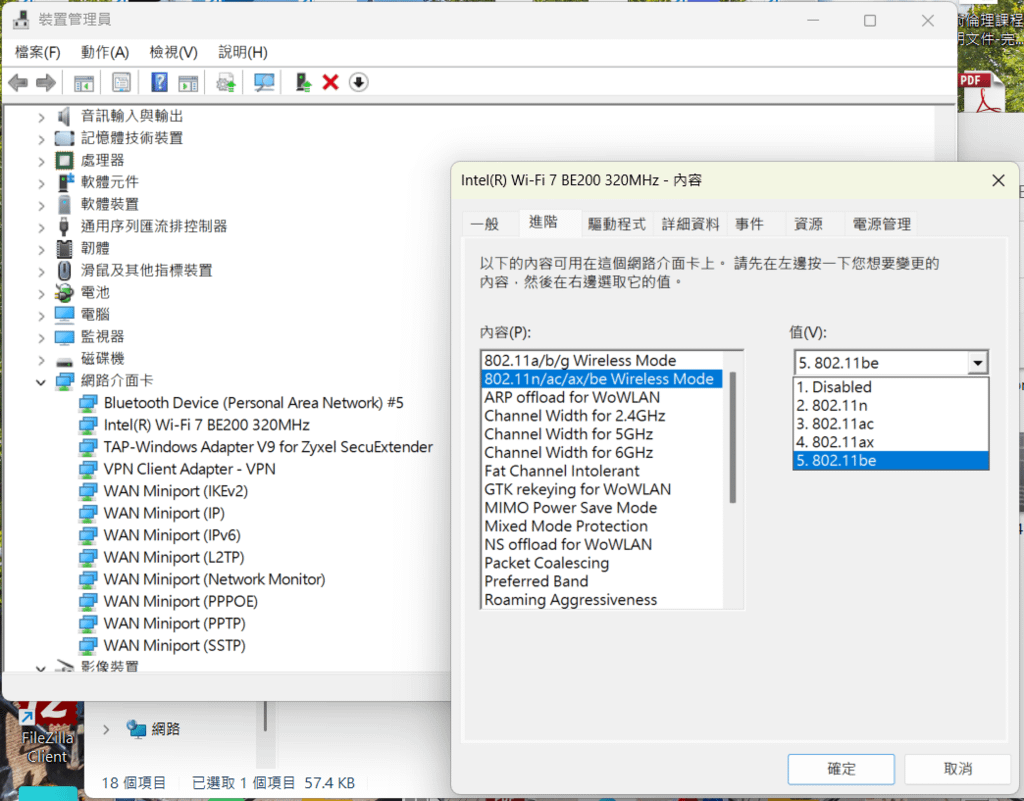Select 'Roaming Aggressiveness' property
The image size is (1024, 801).
coord(602,600)
